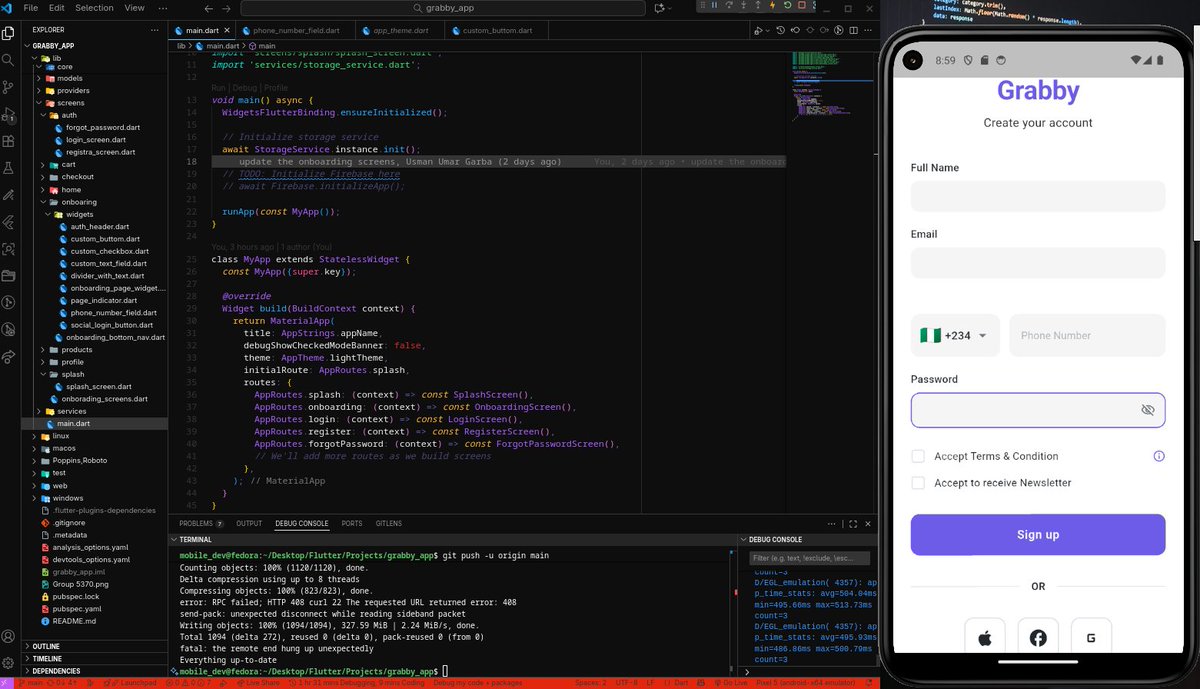The image size is (1200, 689).
Task: Open the File menu
Action: (30, 8)
